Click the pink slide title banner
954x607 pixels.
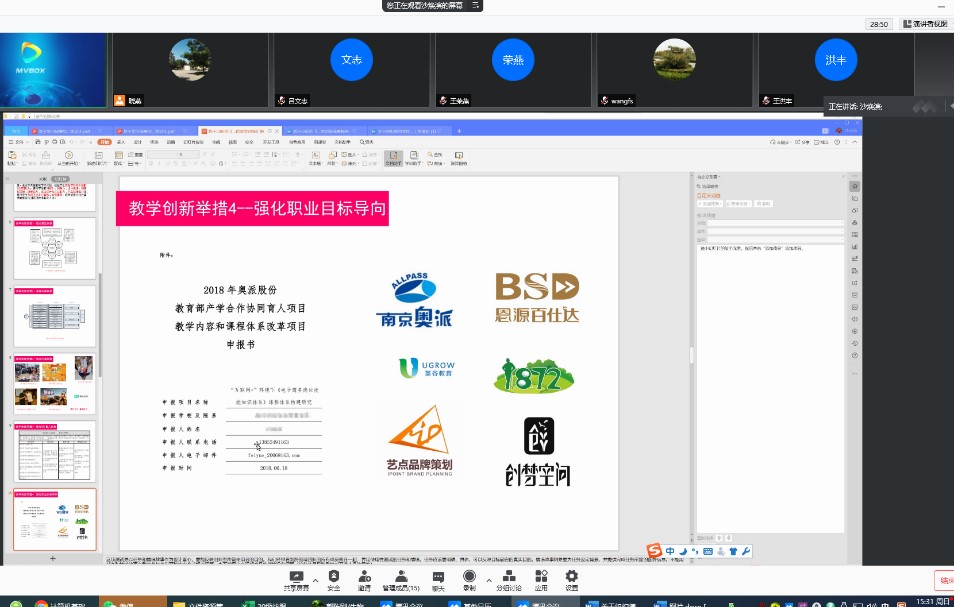pyautogui.click(x=252, y=209)
